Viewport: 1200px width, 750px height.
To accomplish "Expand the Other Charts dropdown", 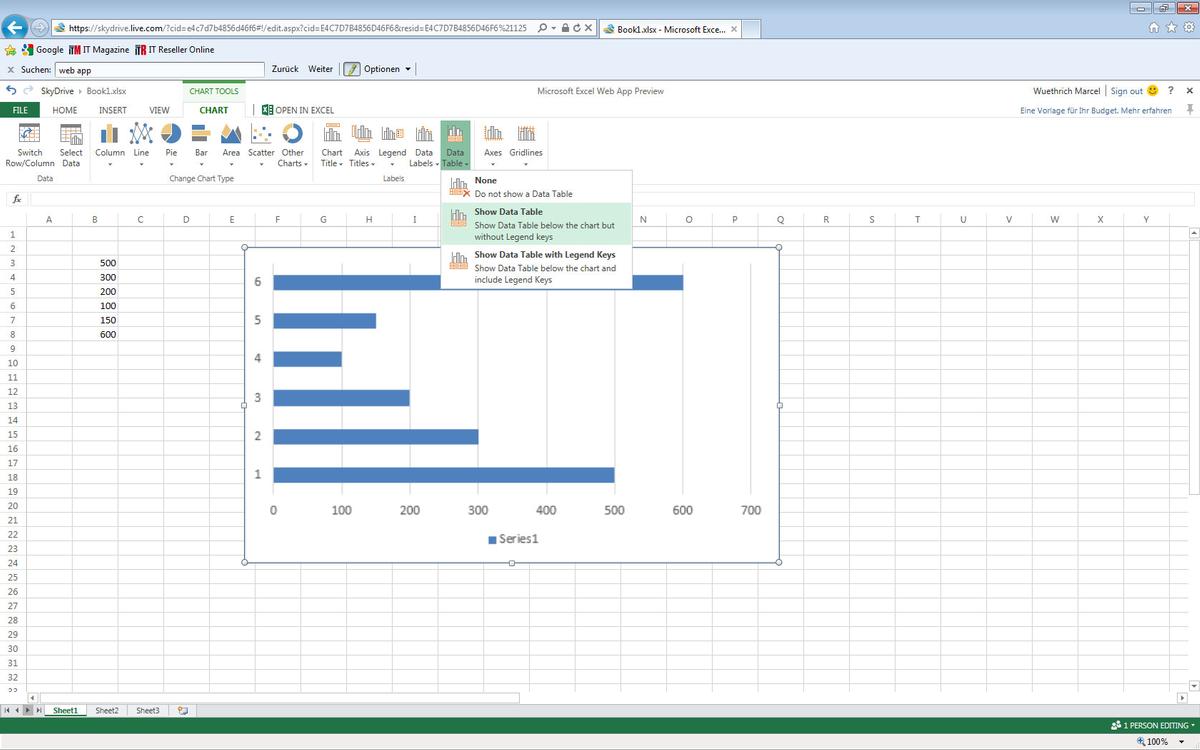I will (292, 145).
